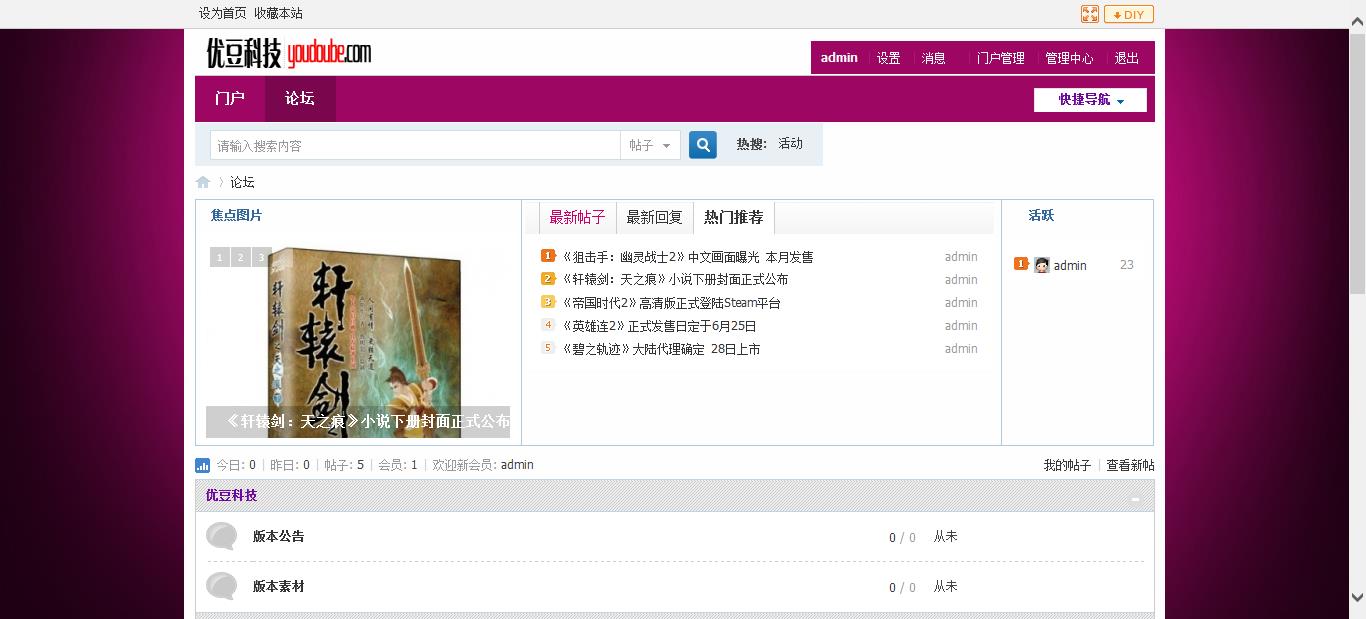Image resolution: width=1366 pixels, height=619 pixels.
Task: Open the 快捷导航 dropdown
Action: (1089, 99)
